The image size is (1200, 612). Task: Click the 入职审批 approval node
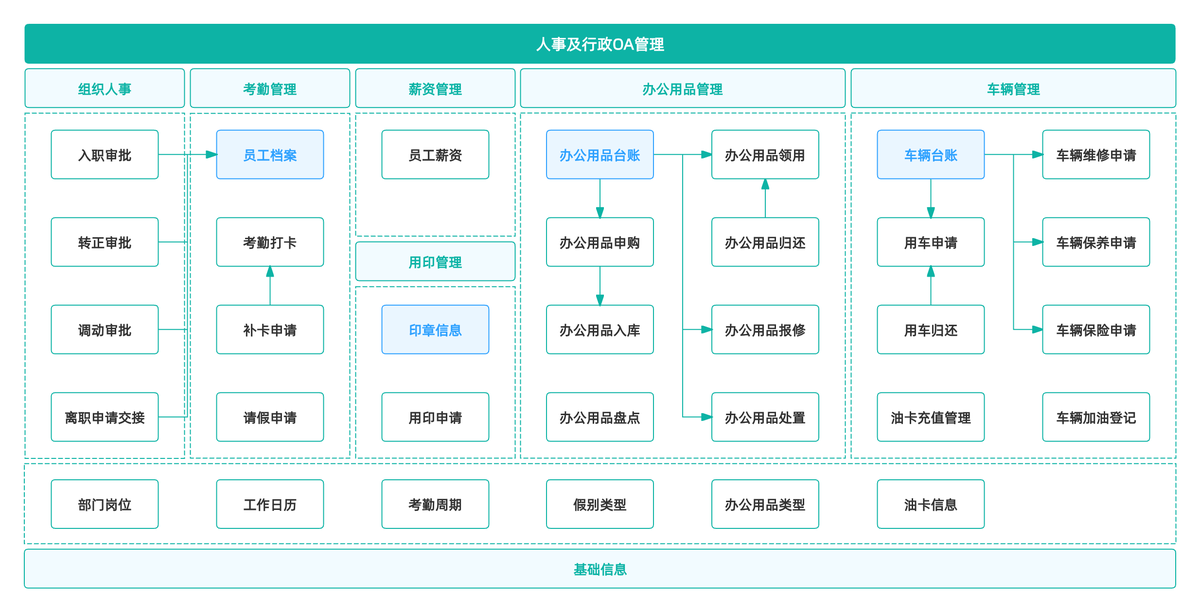(x=105, y=154)
